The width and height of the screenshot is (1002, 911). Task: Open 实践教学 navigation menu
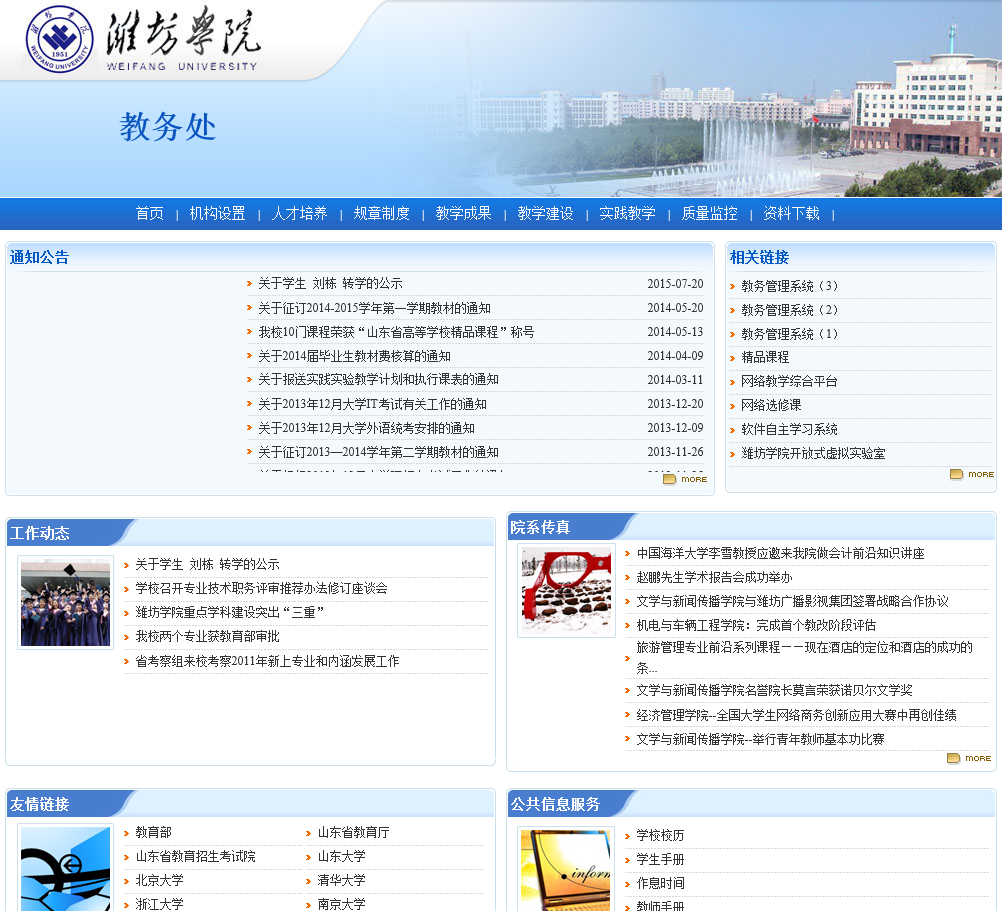coord(627,213)
